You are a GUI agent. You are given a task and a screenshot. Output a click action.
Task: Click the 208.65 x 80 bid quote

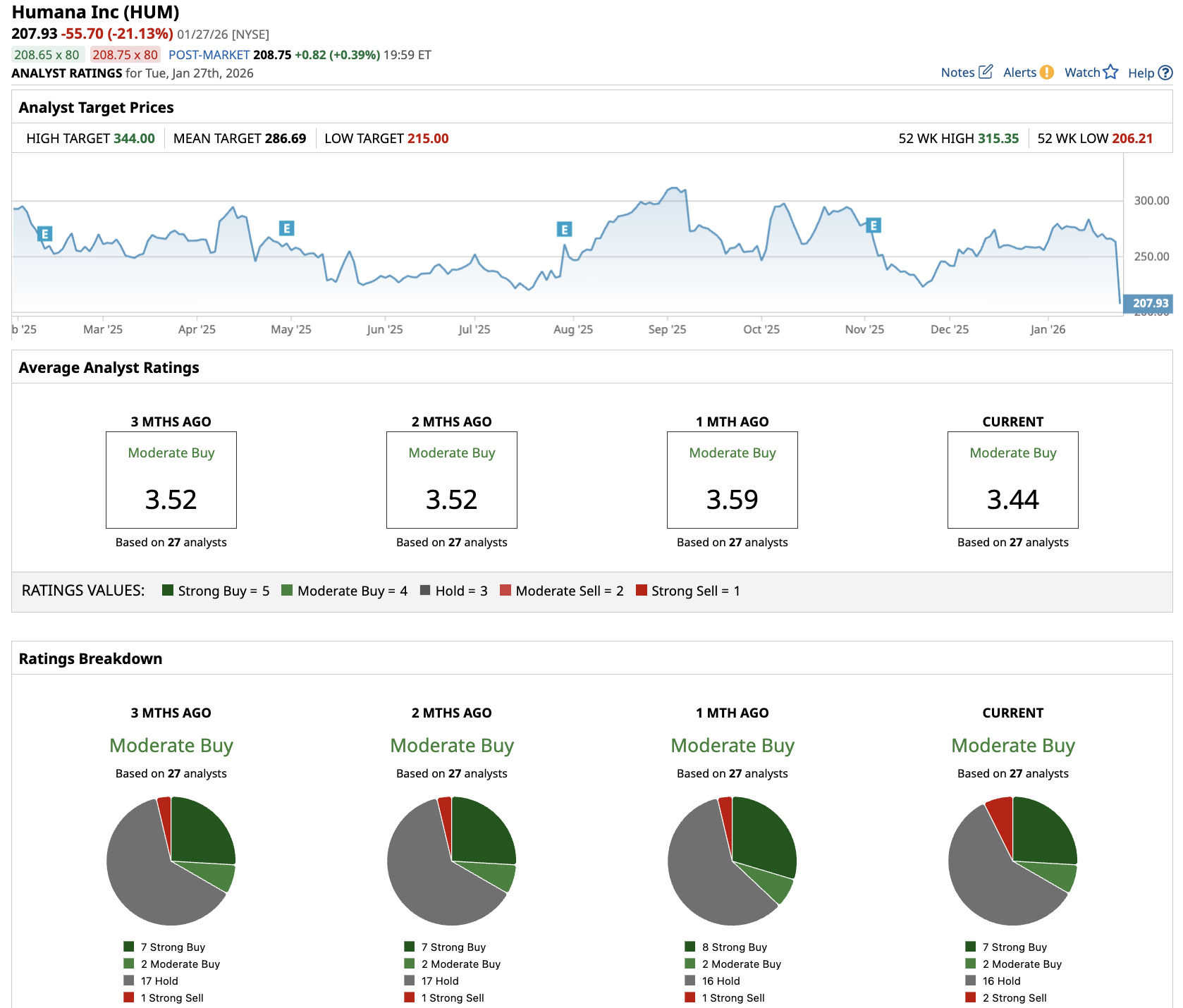pos(47,55)
